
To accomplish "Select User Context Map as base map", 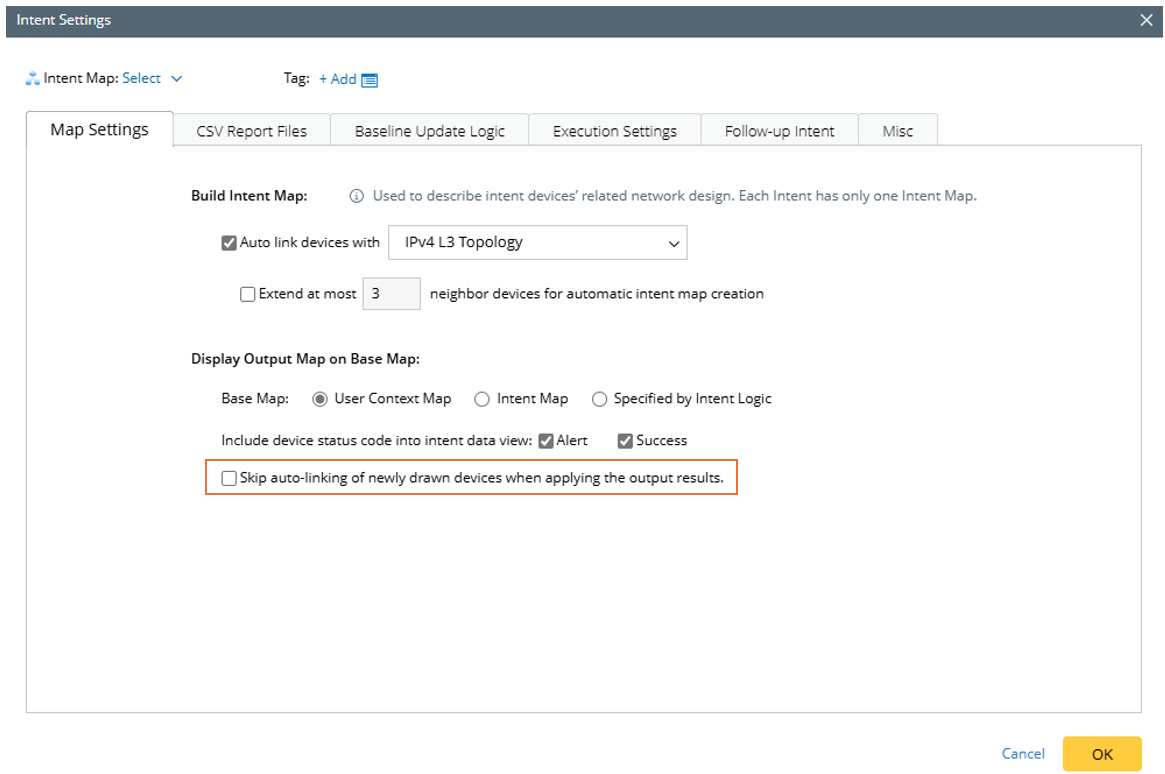I will click(x=320, y=399).
